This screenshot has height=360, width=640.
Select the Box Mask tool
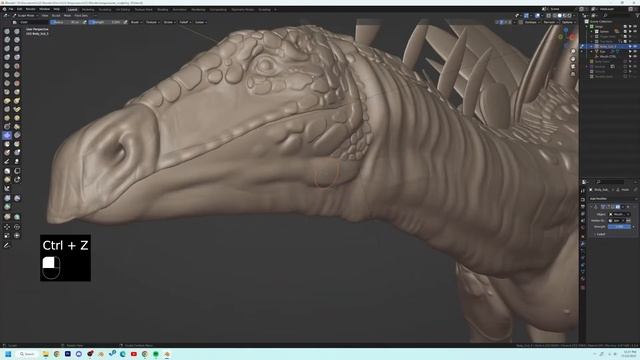(7, 171)
